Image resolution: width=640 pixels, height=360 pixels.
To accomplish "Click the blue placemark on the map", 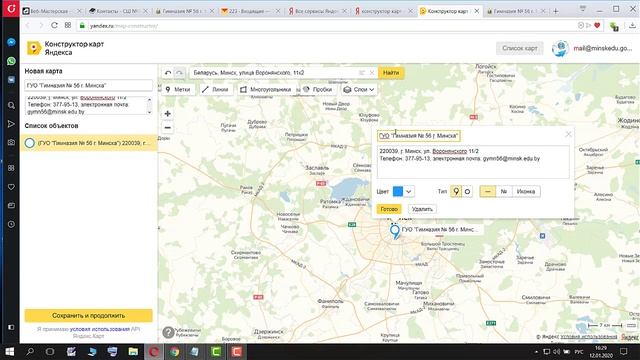I will click(395, 231).
